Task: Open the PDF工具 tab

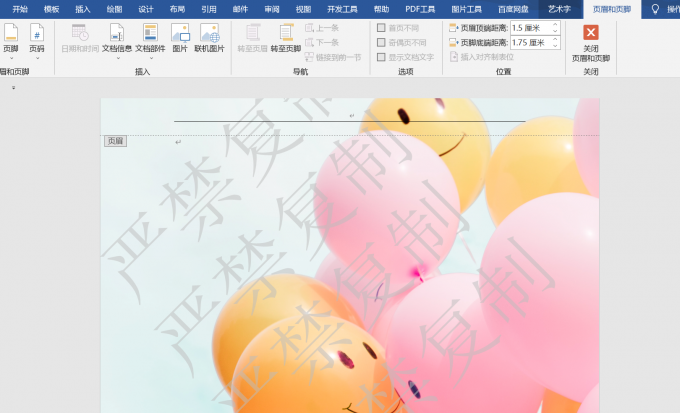Action: (420, 9)
